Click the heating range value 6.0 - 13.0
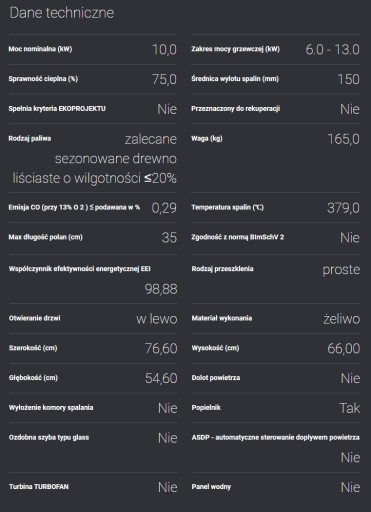 [x=332, y=50]
